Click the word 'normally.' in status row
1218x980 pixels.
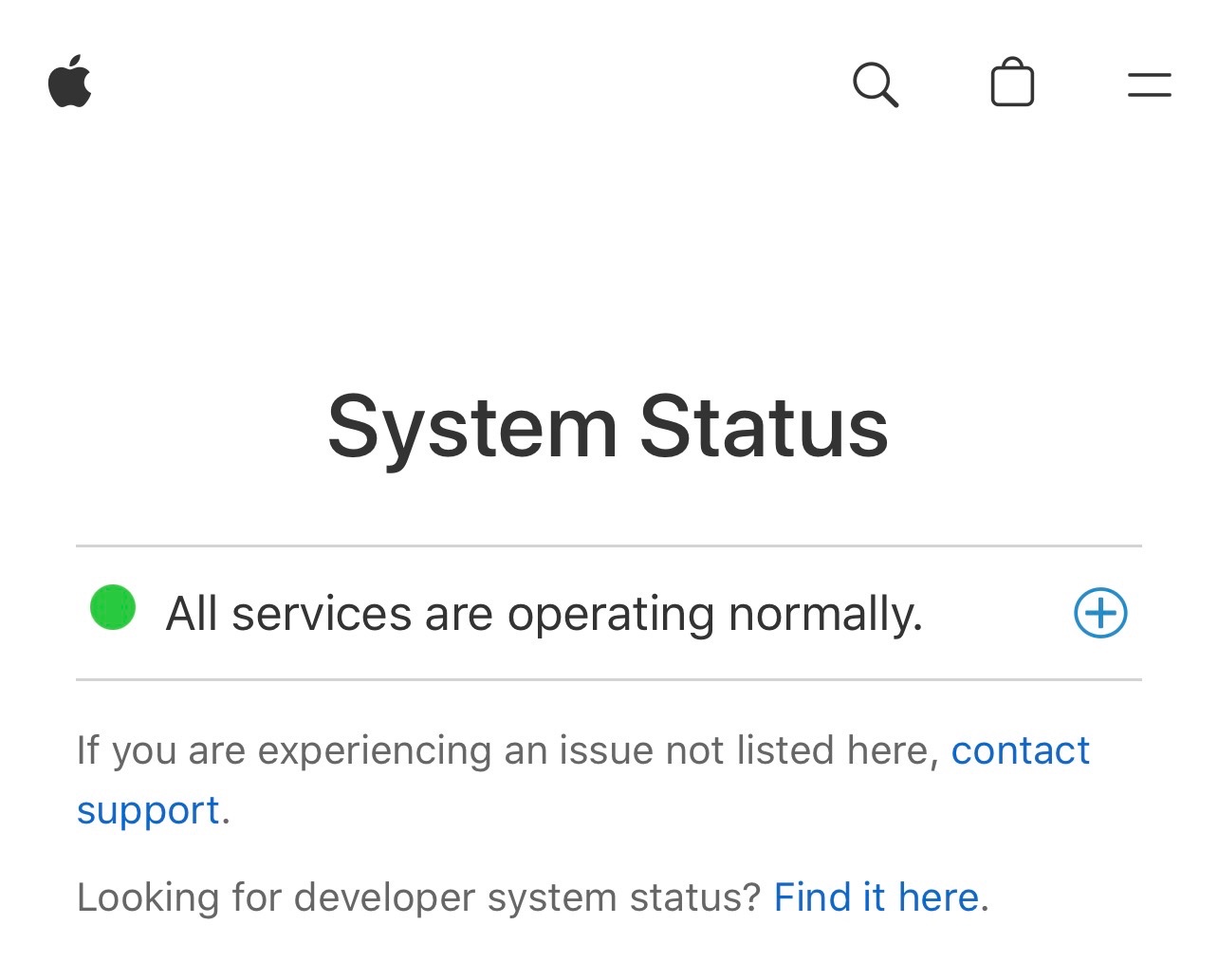(825, 614)
